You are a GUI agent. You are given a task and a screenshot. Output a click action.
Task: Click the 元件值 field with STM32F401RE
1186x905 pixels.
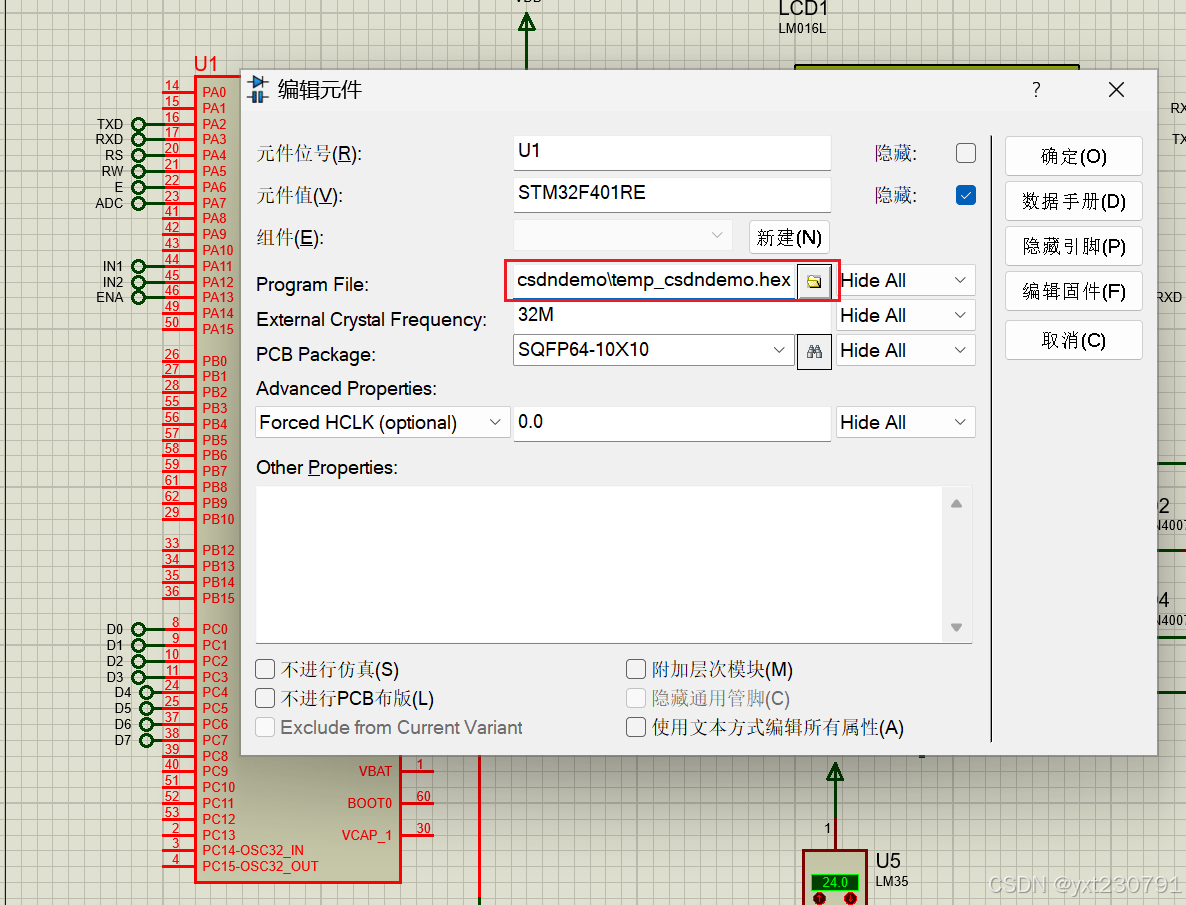click(x=672, y=194)
